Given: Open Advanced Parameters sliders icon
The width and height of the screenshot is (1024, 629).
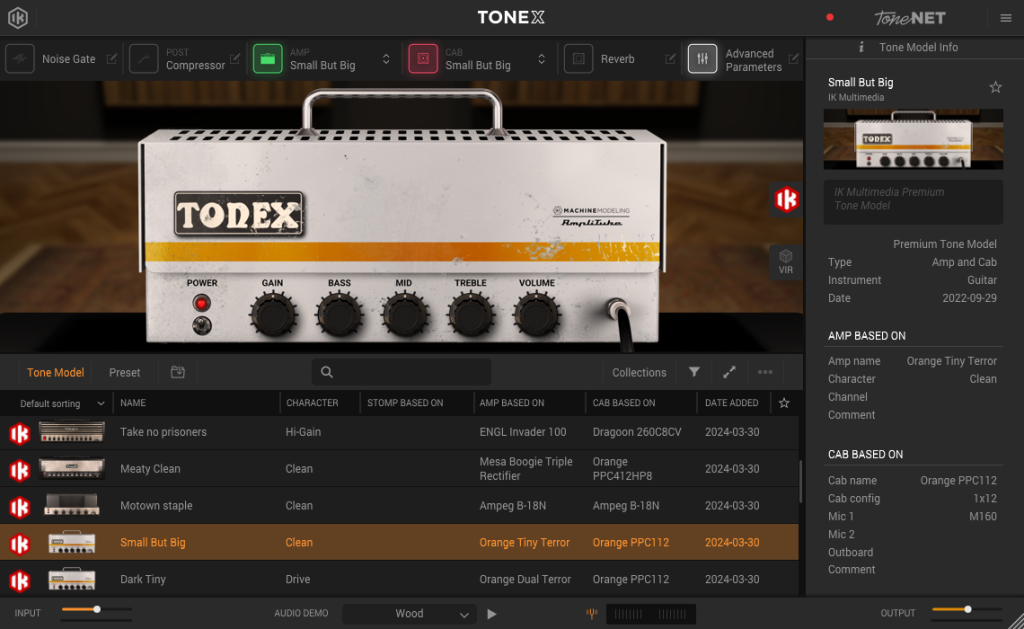Looking at the screenshot, I should tap(703, 59).
